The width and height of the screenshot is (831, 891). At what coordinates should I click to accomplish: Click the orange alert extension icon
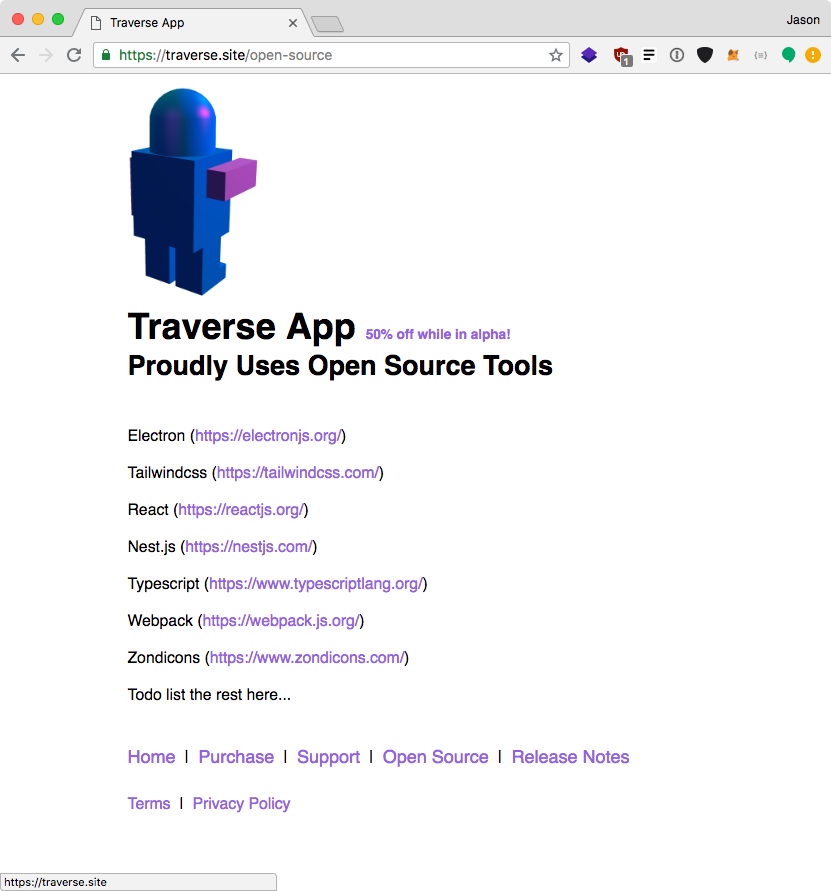click(816, 55)
